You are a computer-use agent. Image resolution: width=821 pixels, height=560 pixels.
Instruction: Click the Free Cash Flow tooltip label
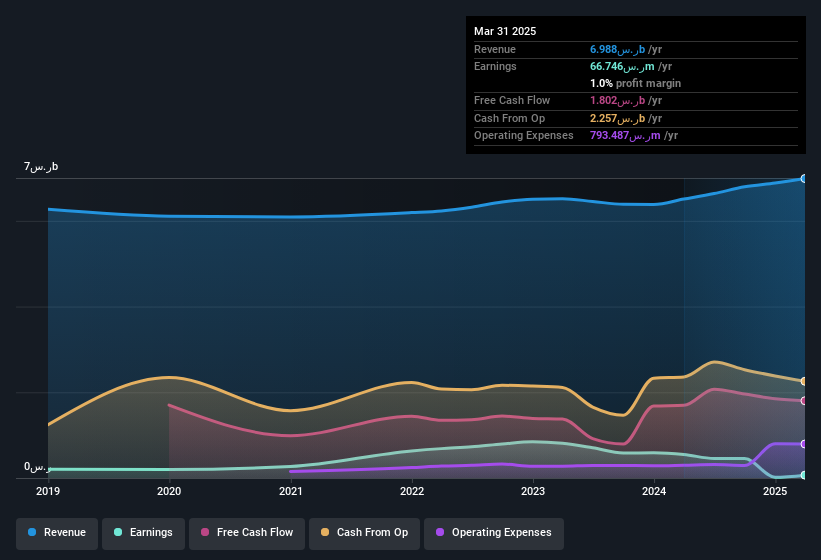point(512,100)
